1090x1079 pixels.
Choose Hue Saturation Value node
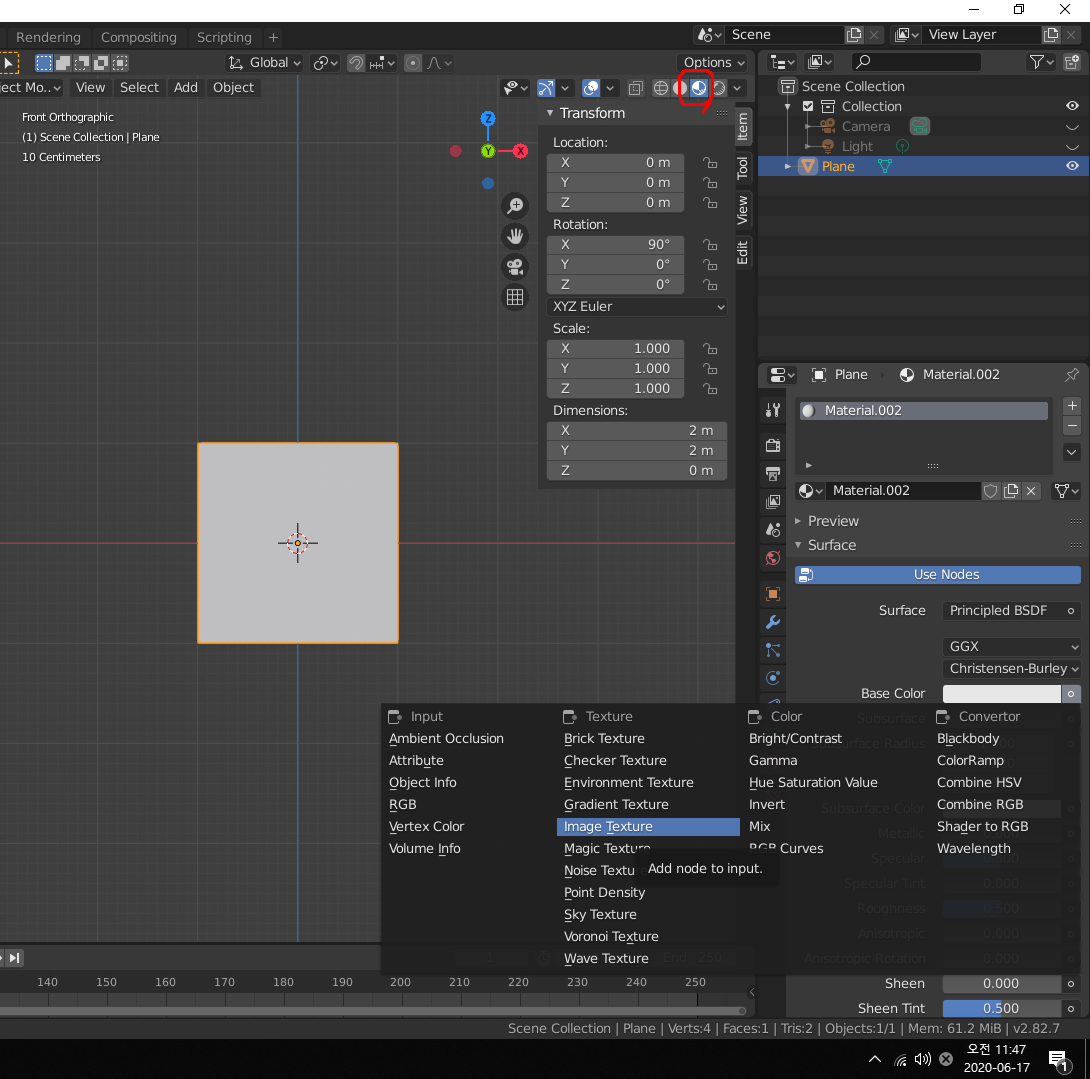coord(813,783)
